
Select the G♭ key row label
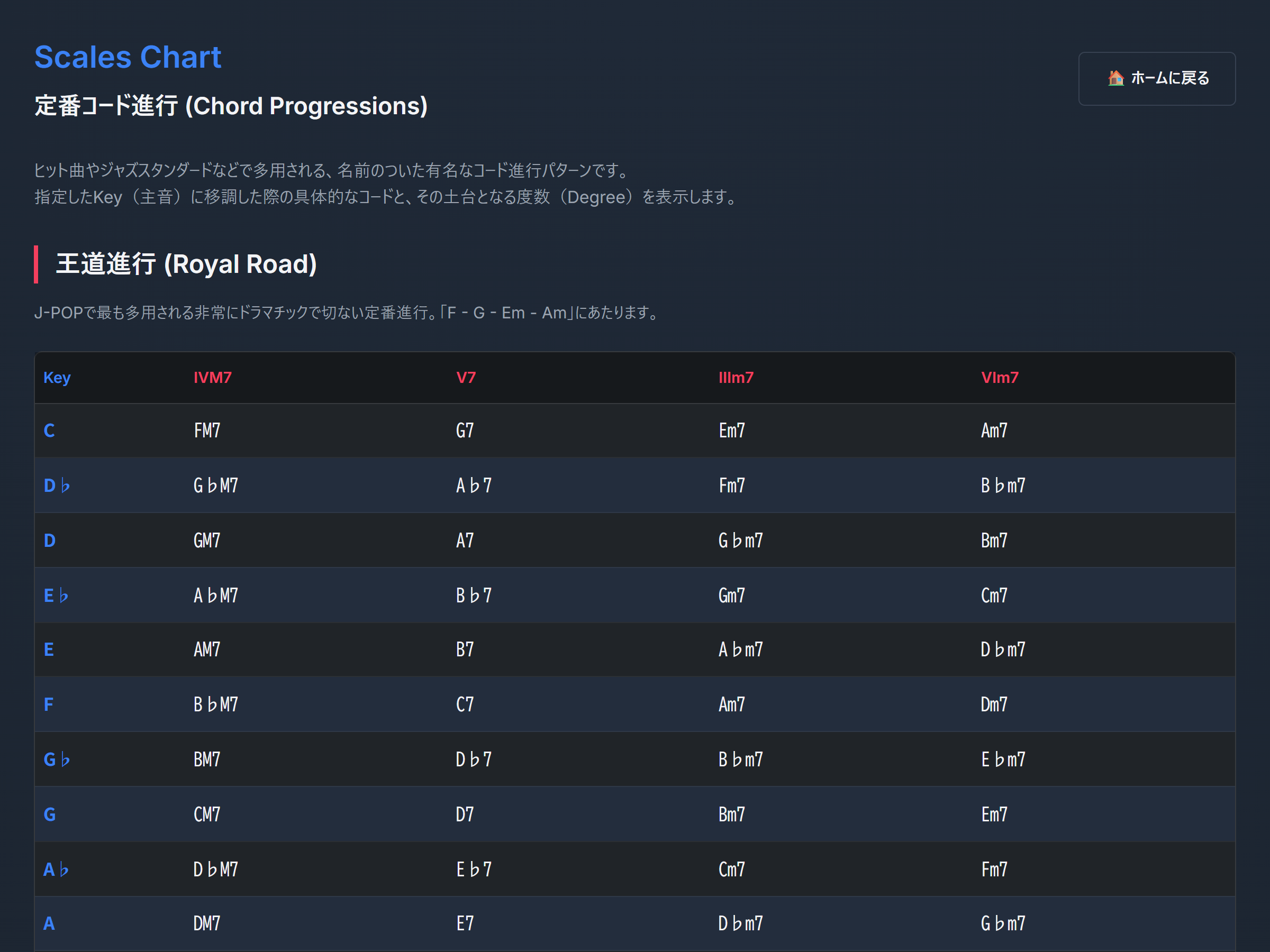pyautogui.click(x=56, y=759)
